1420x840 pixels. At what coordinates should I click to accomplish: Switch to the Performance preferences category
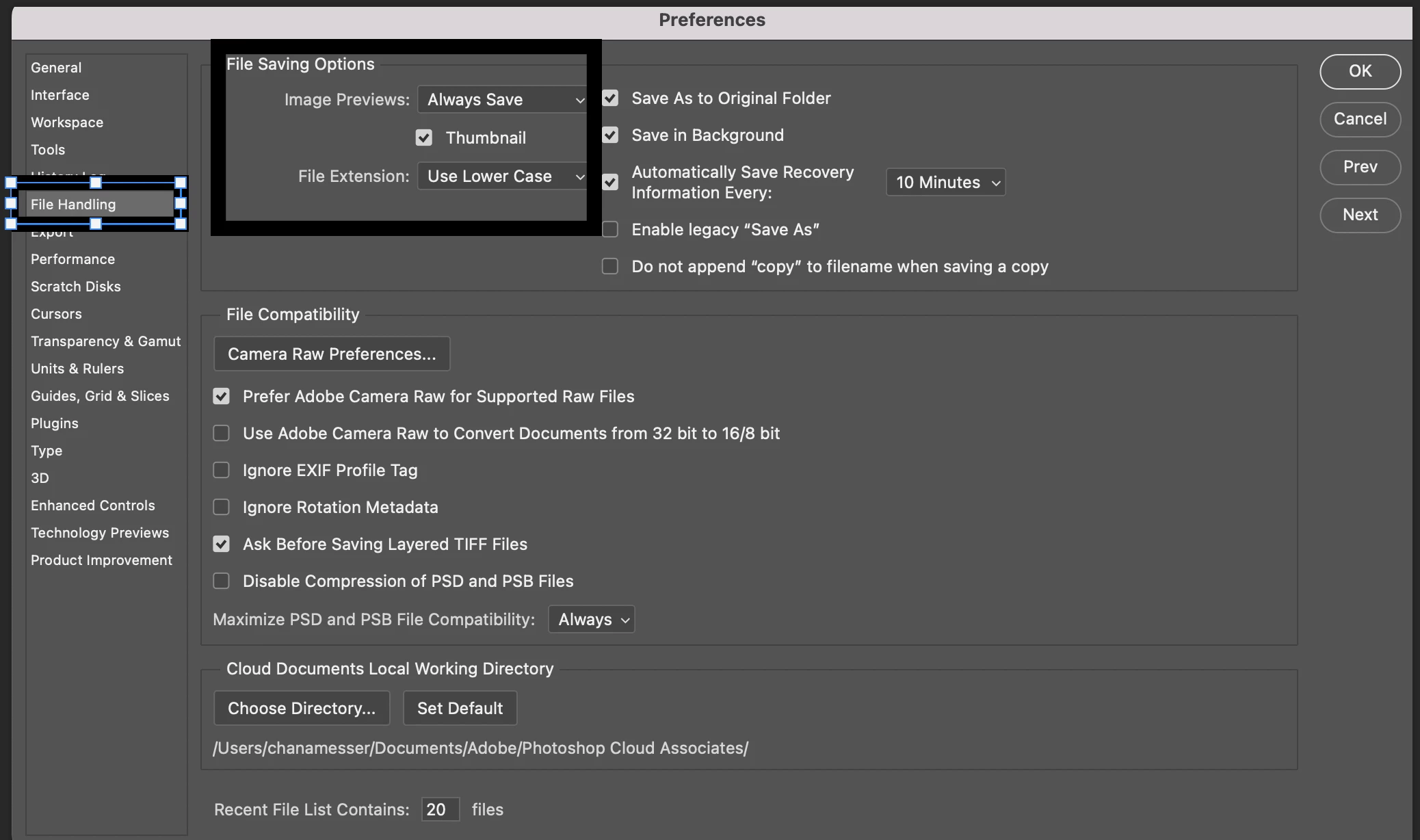pos(73,259)
